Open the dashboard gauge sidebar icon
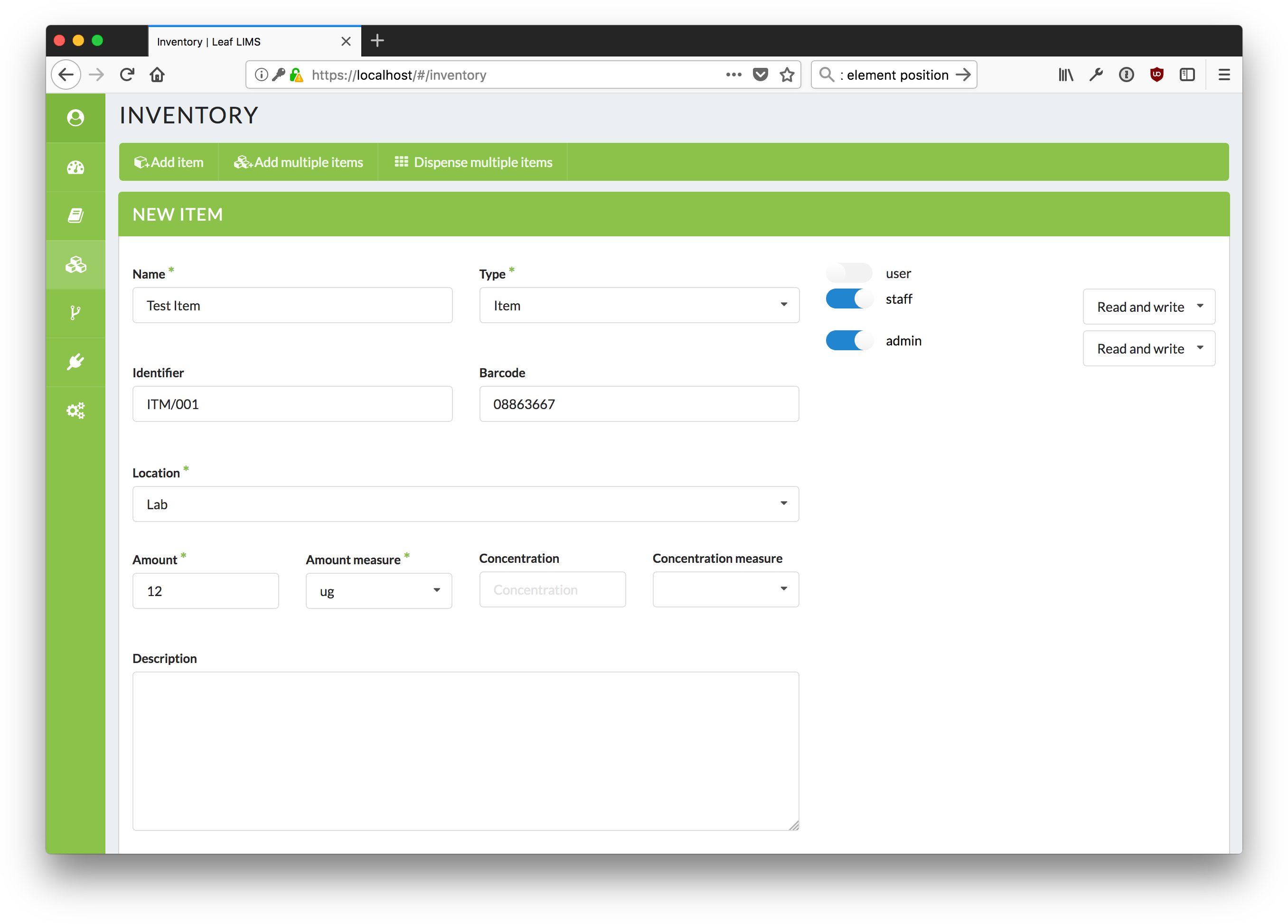 [75, 168]
